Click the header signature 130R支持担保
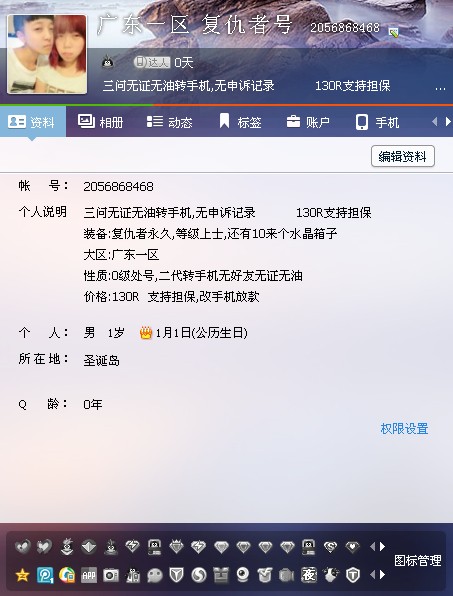This screenshot has width=453, height=596. [x=353, y=86]
